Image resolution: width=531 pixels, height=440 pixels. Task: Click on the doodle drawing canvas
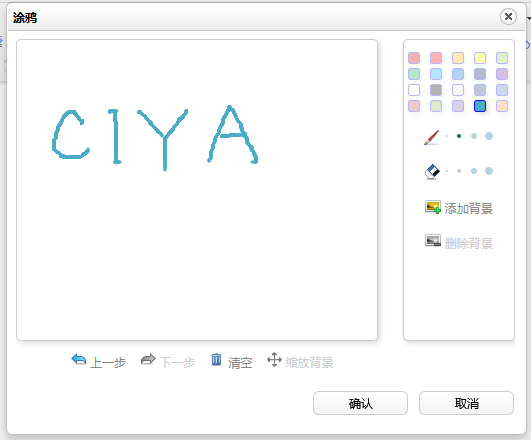tap(197, 190)
